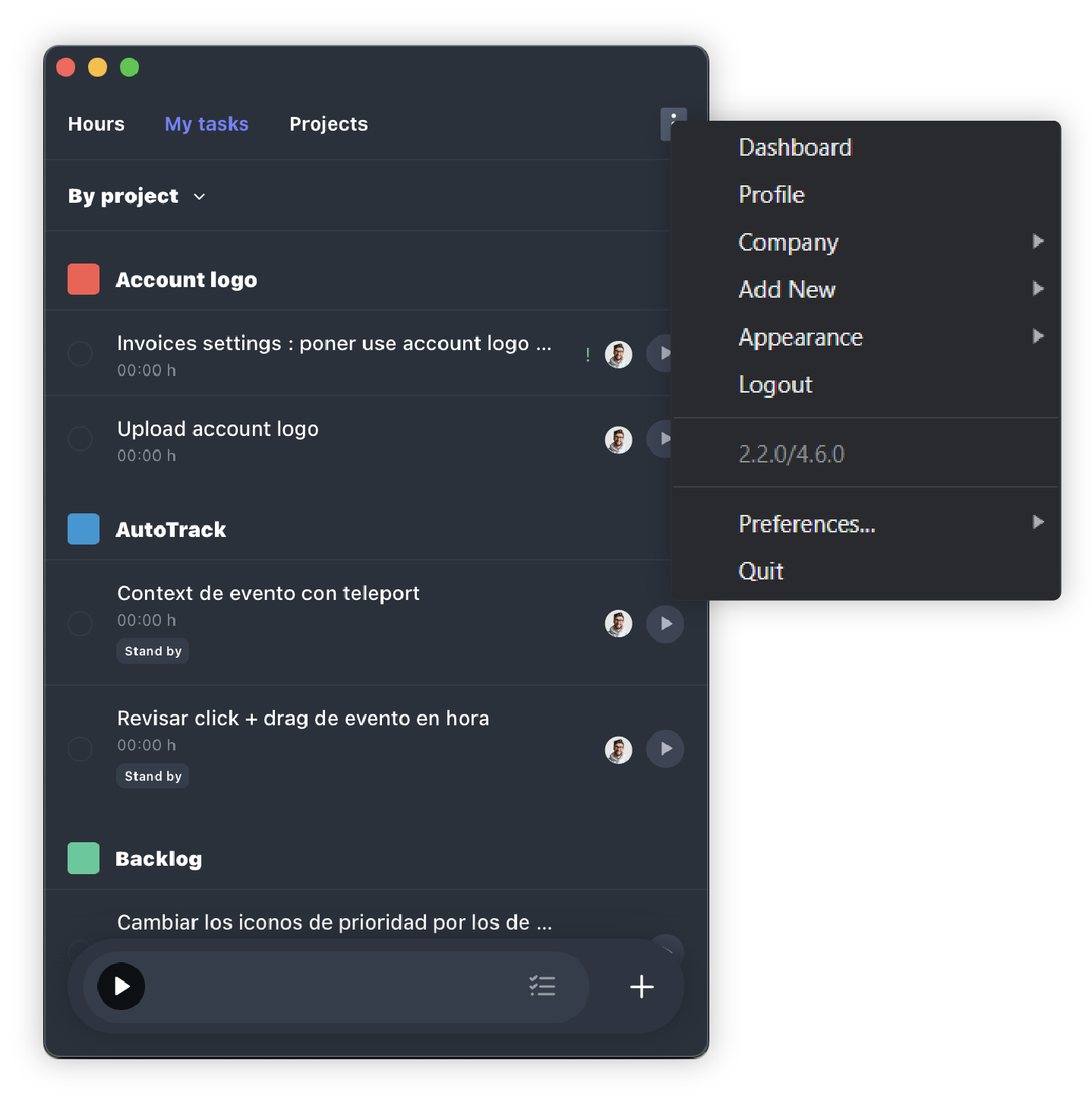Check off Context de evento con teleport
The height and width of the screenshot is (1105, 1092).
(80, 624)
